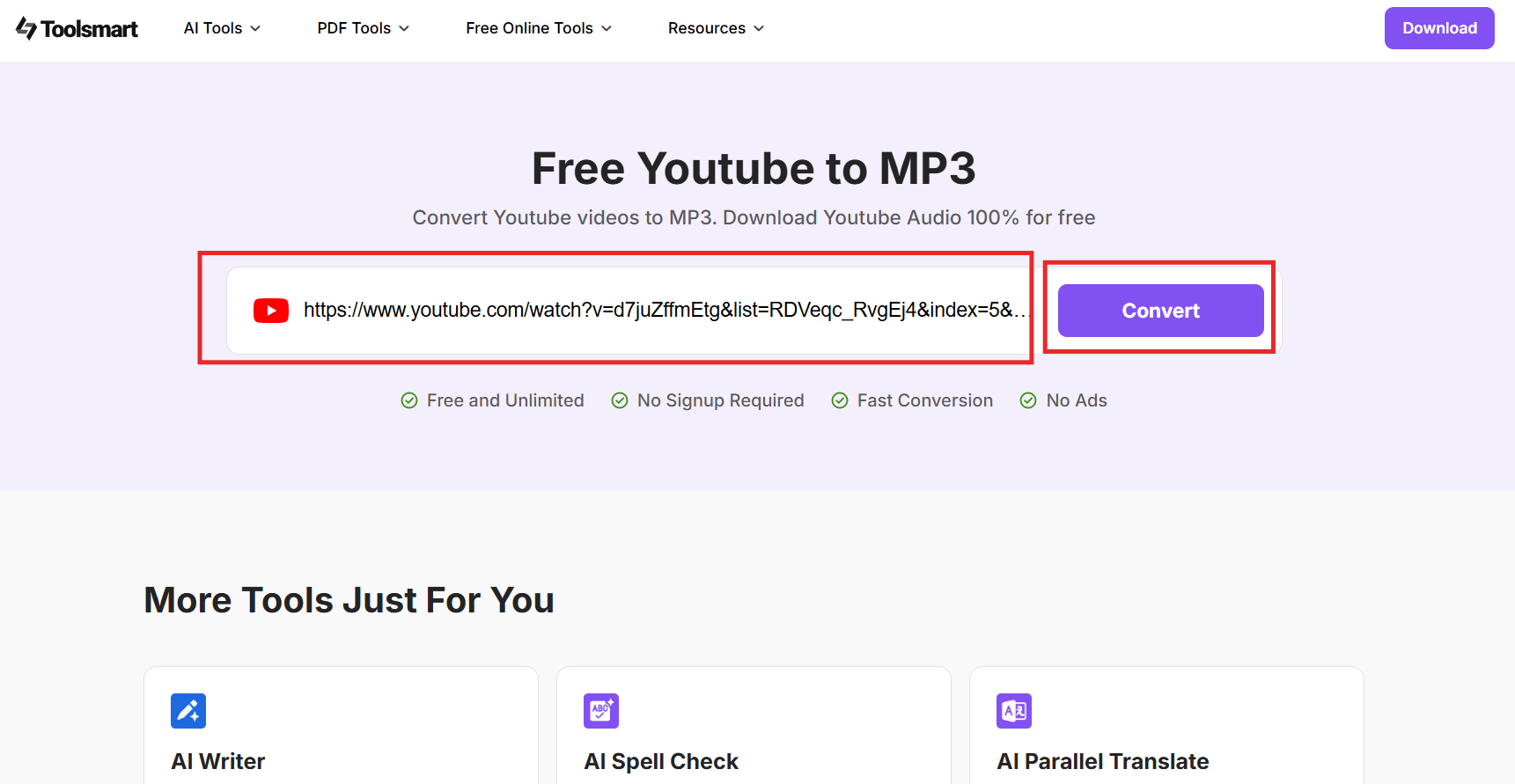Screen dimensions: 1515x784
Task: Click the Toolsmart logo
Action: pos(77,29)
